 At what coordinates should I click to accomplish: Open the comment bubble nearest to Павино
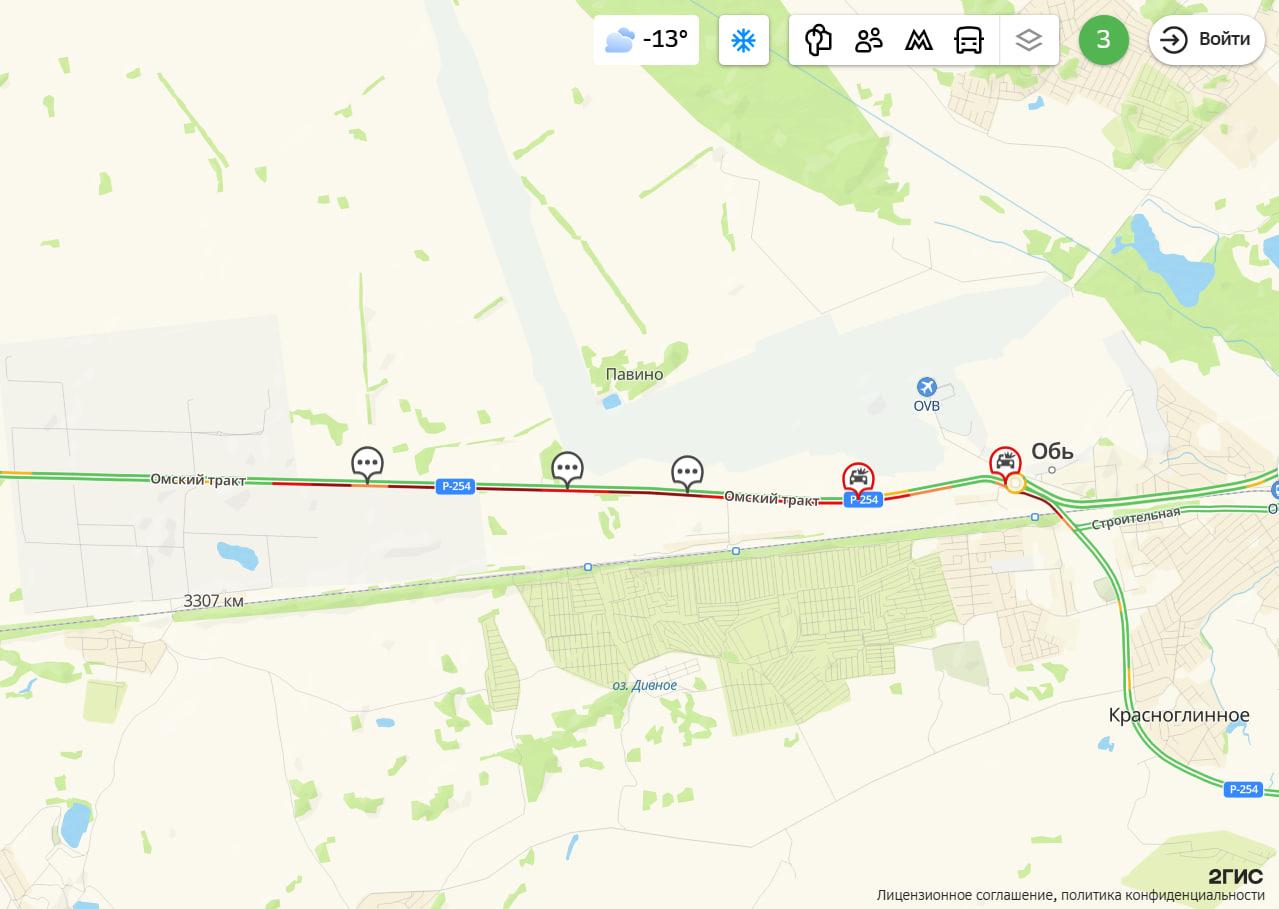687,473
